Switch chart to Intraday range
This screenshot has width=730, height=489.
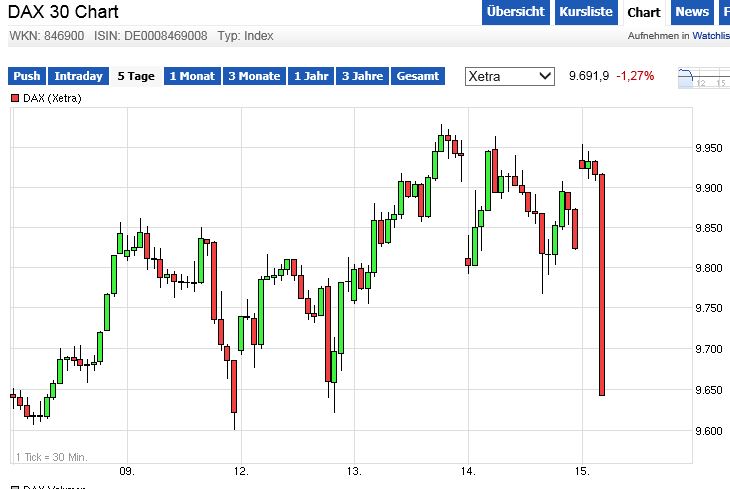(78, 76)
